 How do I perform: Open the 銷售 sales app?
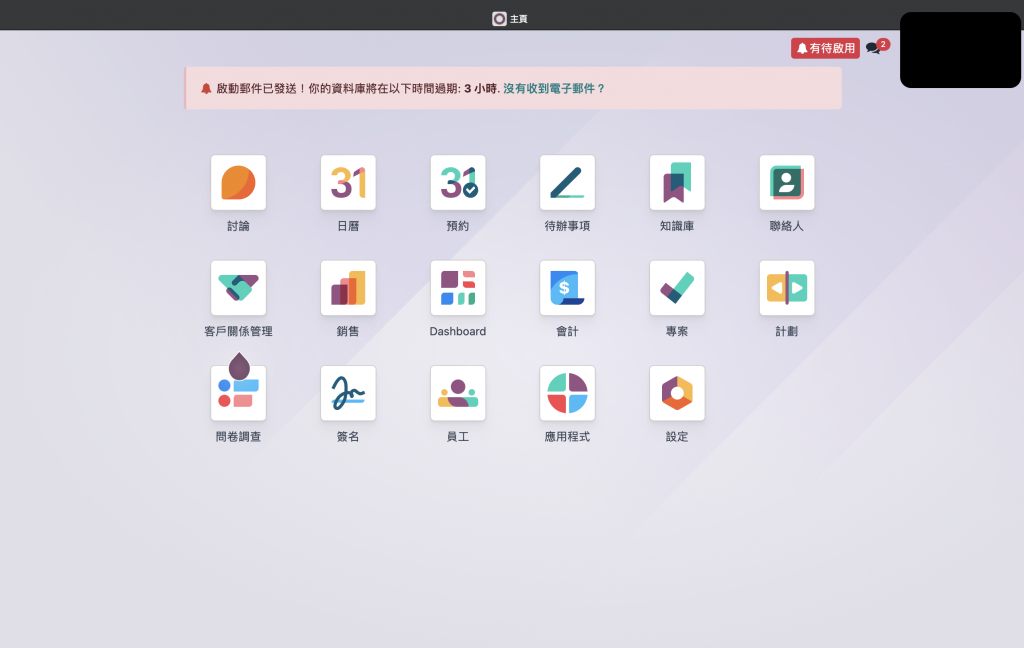[348, 288]
